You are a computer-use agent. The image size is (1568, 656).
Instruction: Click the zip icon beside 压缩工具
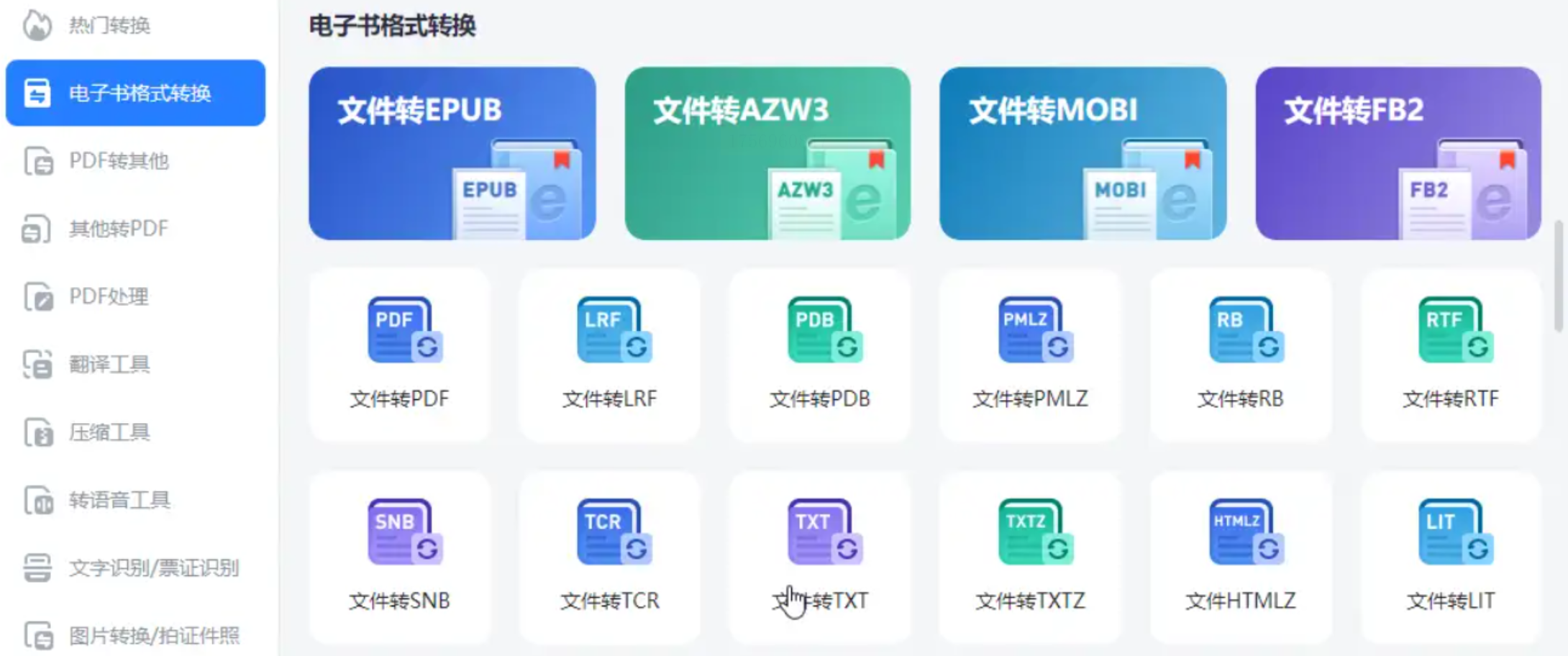pos(38,432)
